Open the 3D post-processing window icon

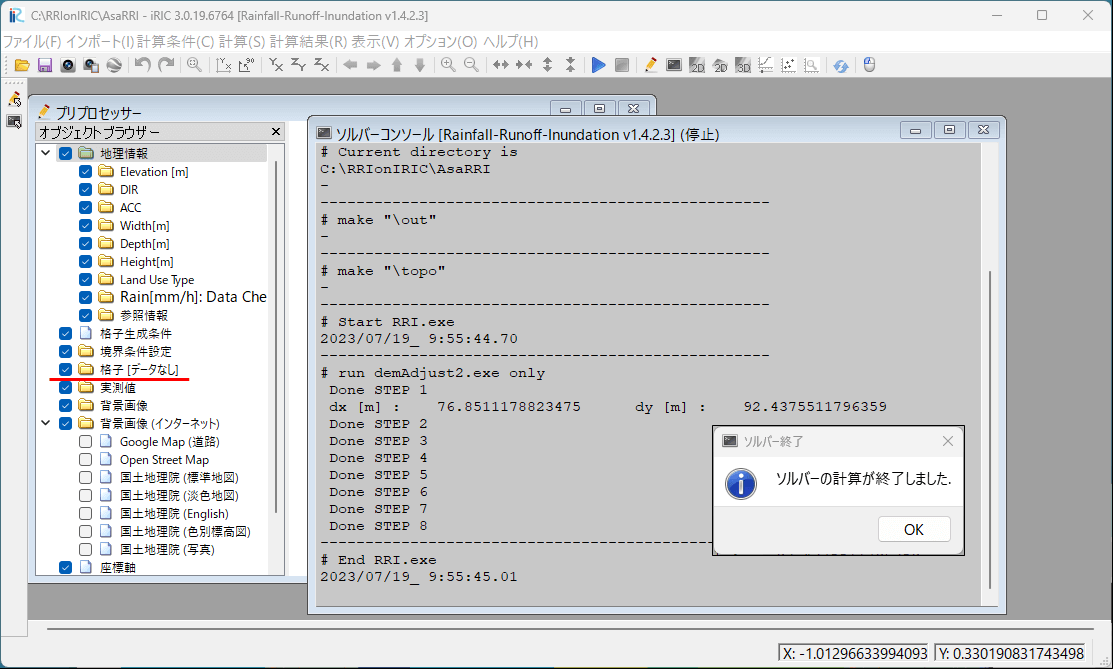(x=743, y=65)
